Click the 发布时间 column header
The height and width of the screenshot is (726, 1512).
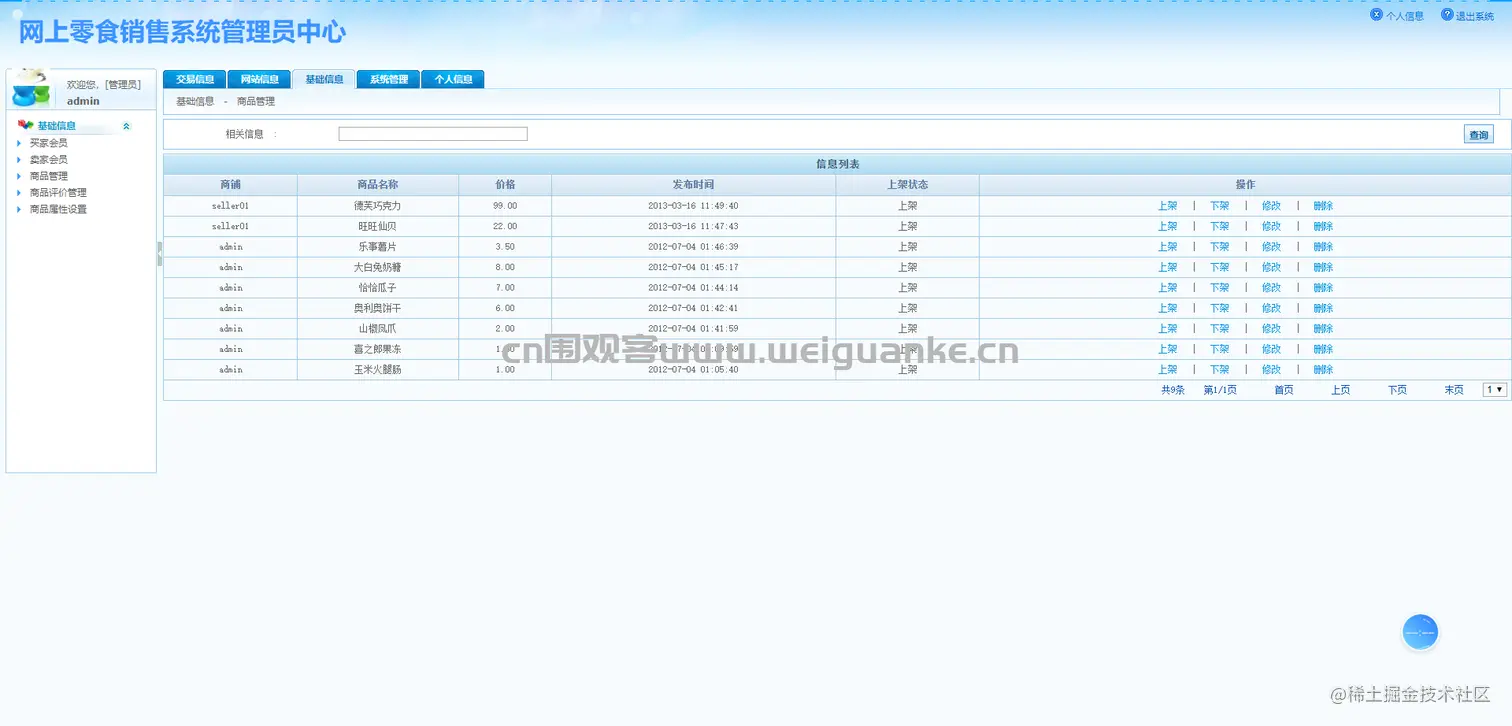(693, 185)
